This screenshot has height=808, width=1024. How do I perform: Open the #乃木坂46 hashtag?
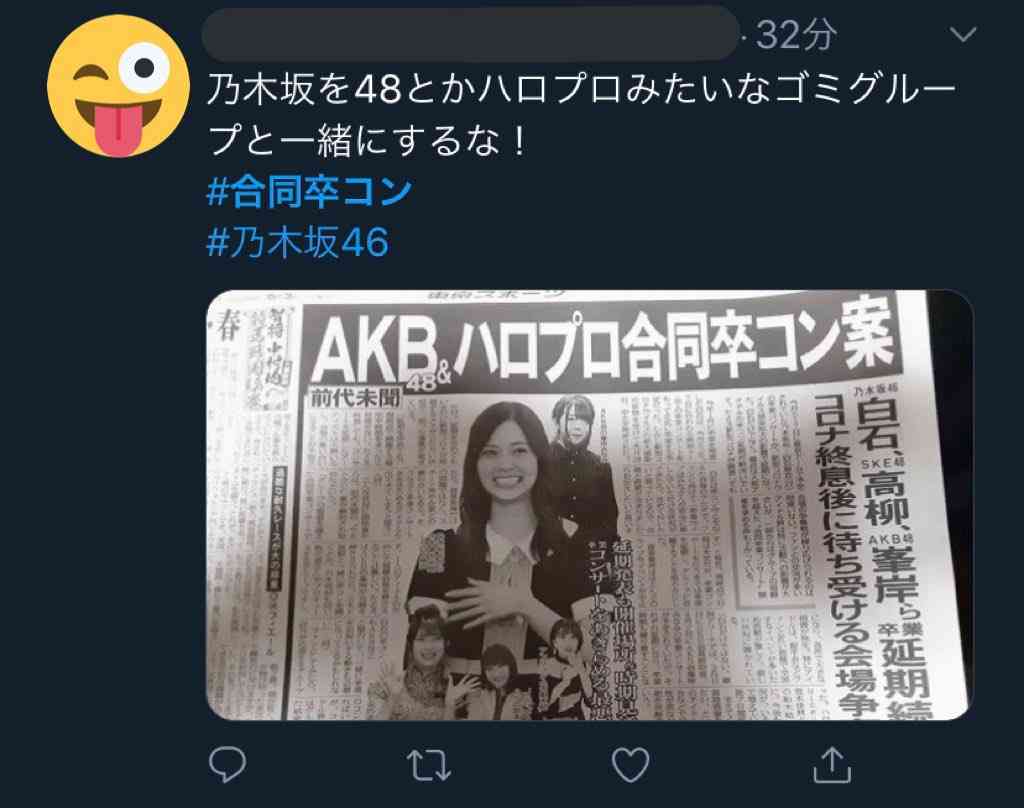pos(297,242)
